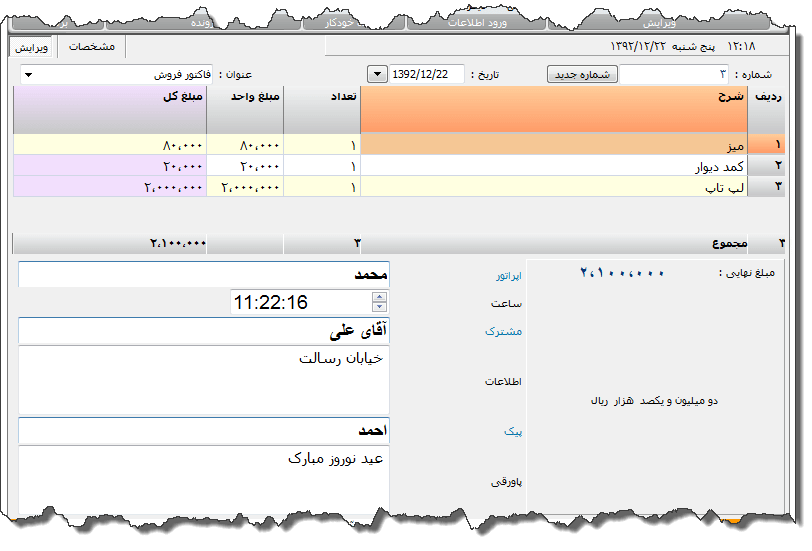812x551 pixels.
Task: Click the footer text box 'عید نوروز مبارک'
Action: (204, 475)
